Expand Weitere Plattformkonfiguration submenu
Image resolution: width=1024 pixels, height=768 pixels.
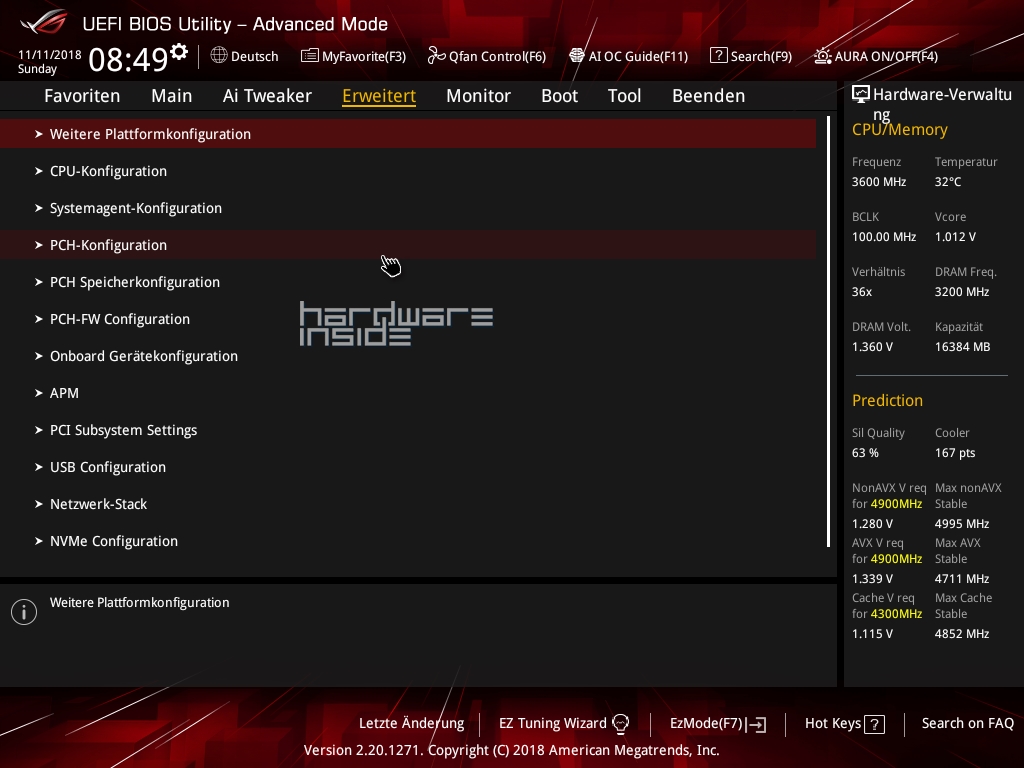tap(150, 134)
